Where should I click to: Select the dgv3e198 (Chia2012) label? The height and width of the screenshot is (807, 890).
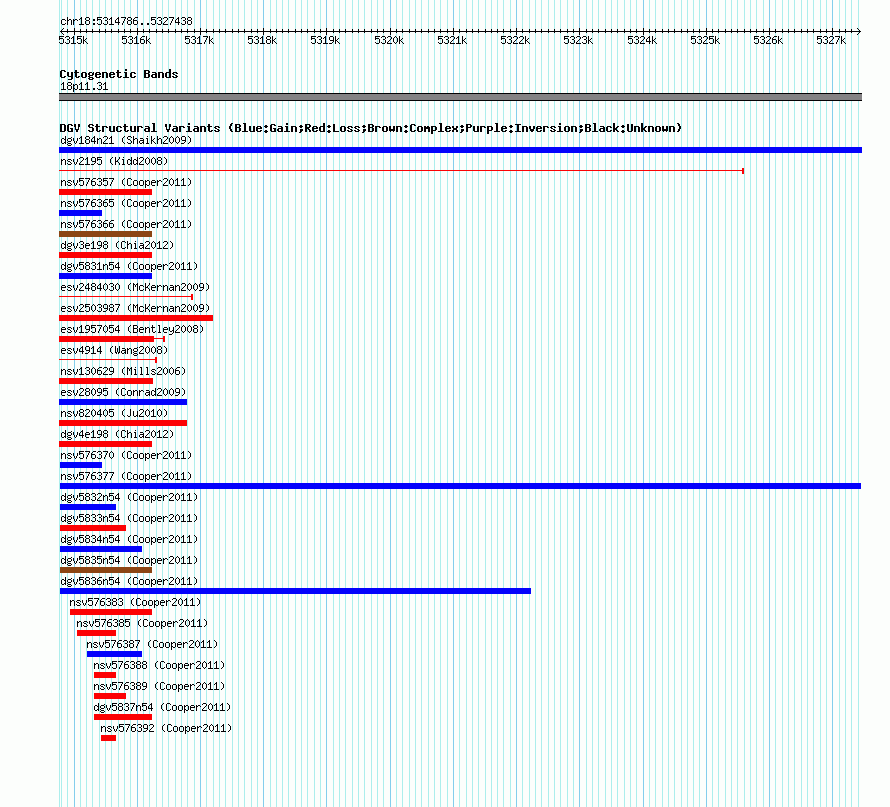pos(117,245)
